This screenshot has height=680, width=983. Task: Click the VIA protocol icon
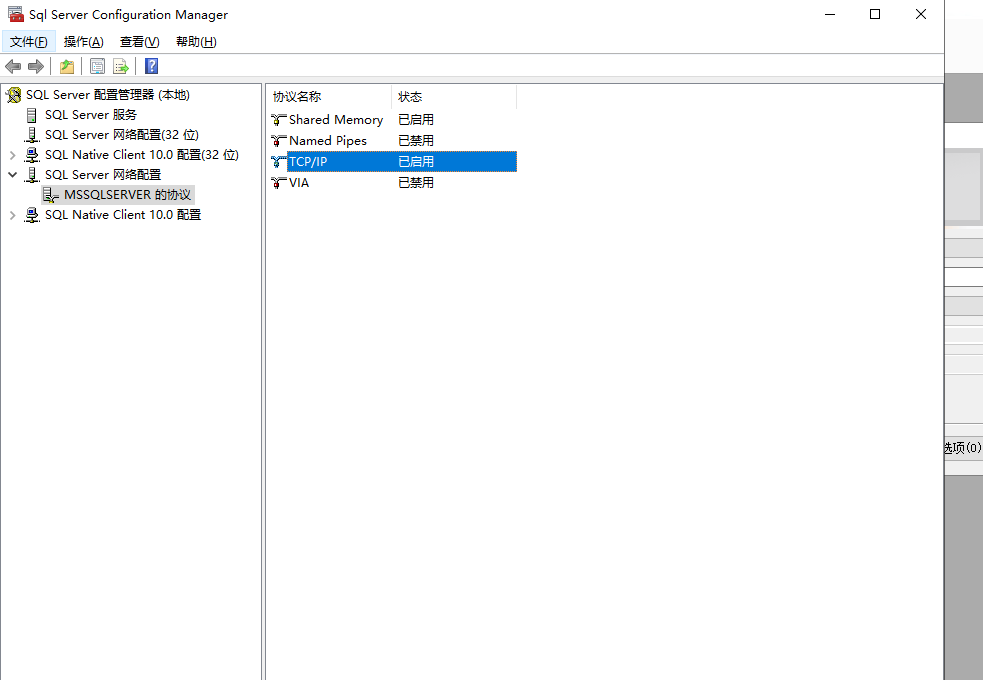tap(279, 183)
